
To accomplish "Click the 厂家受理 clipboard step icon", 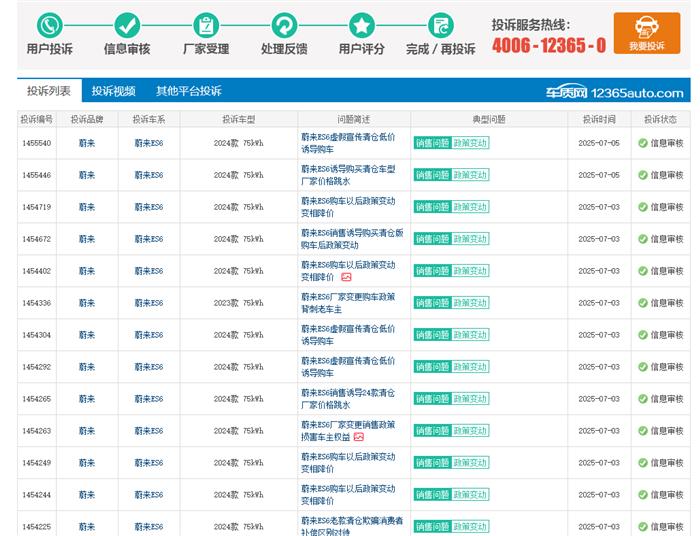I will 206,25.
